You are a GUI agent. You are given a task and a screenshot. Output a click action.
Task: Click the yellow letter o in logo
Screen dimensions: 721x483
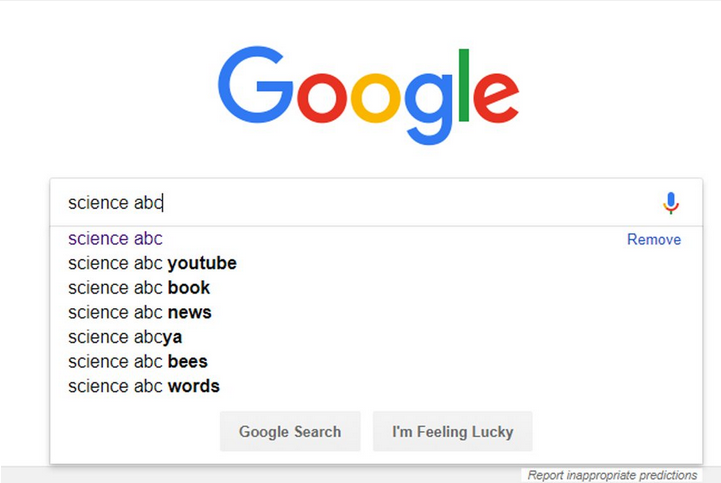click(x=376, y=98)
